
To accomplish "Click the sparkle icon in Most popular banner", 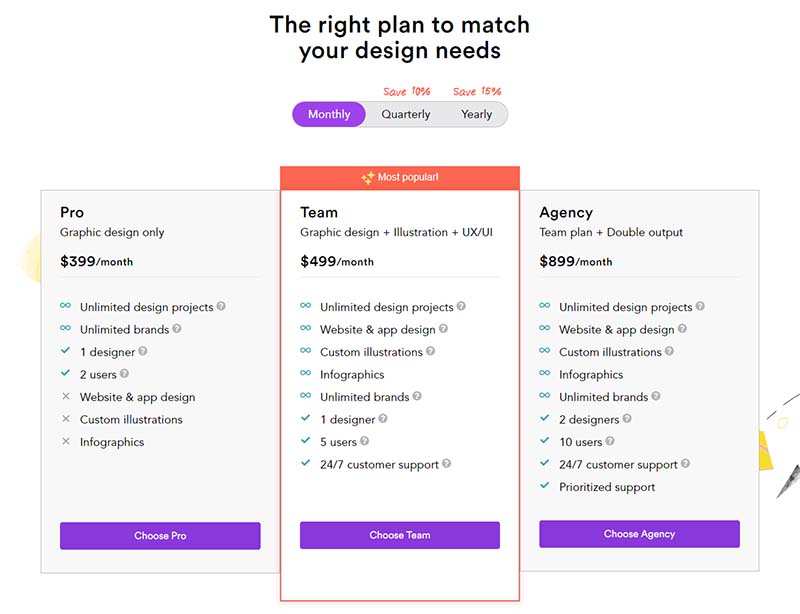I will pyautogui.click(x=368, y=178).
